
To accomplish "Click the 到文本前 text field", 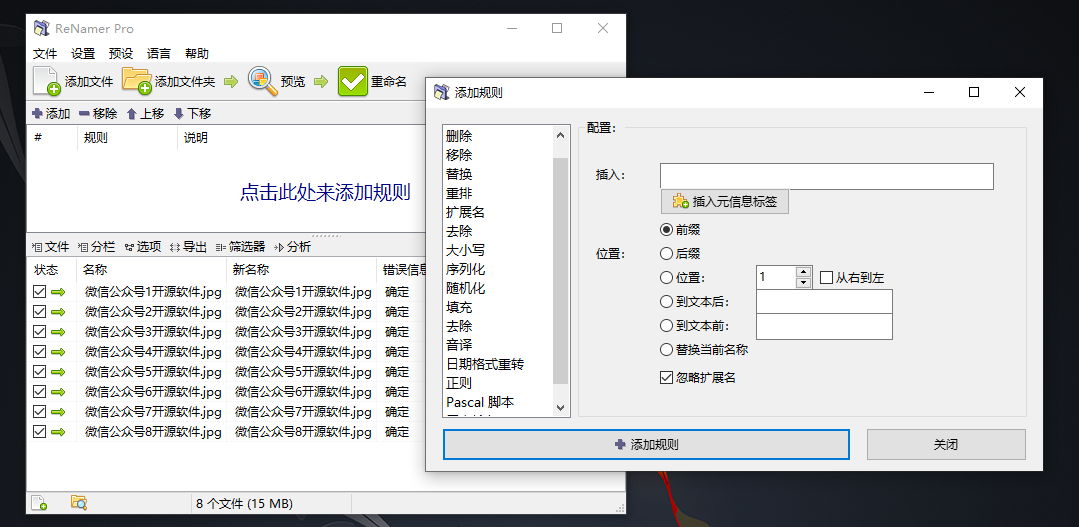I will pos(824,326).
